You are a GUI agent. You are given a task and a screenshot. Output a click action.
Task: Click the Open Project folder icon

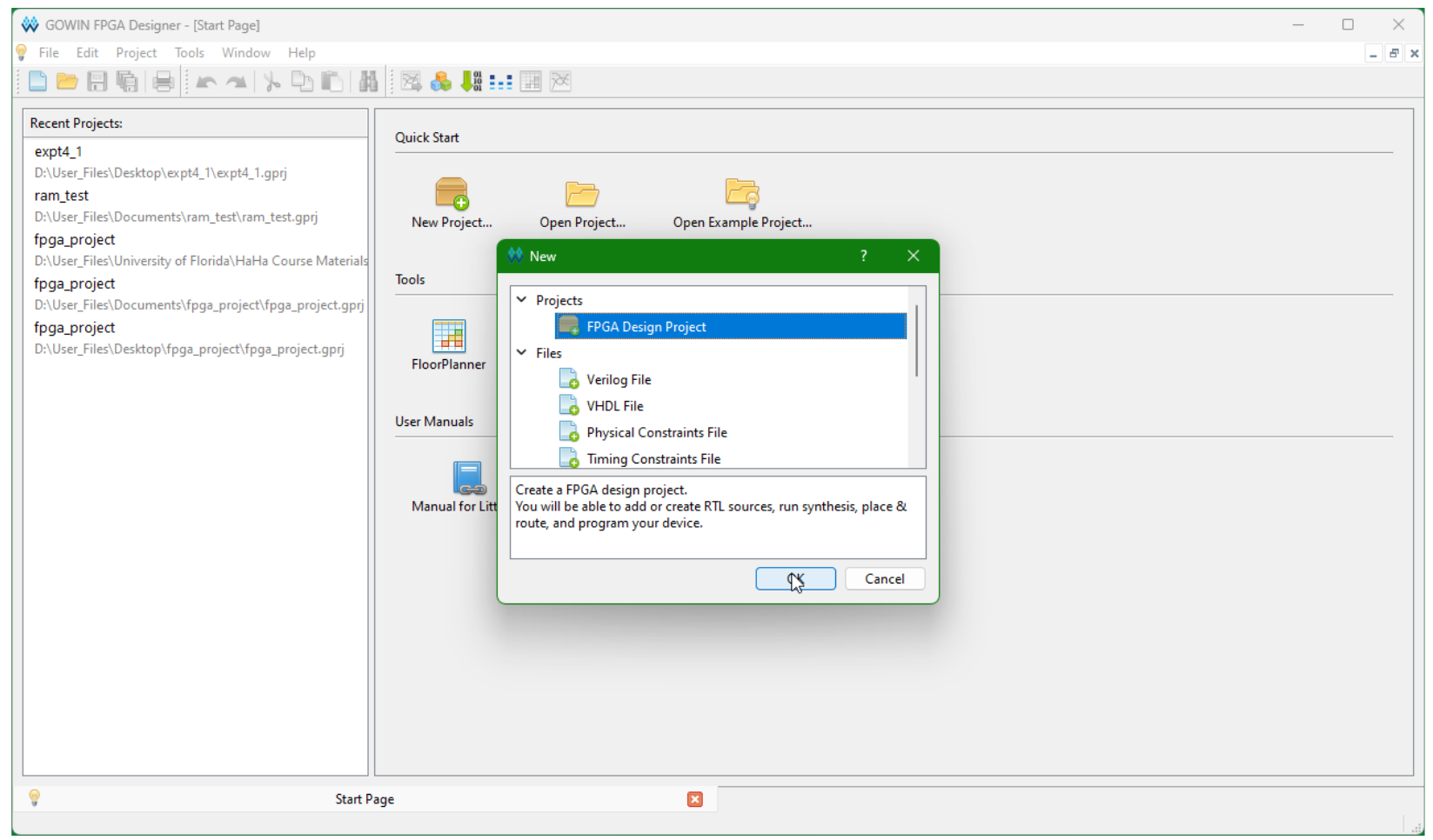pos(582,193)
